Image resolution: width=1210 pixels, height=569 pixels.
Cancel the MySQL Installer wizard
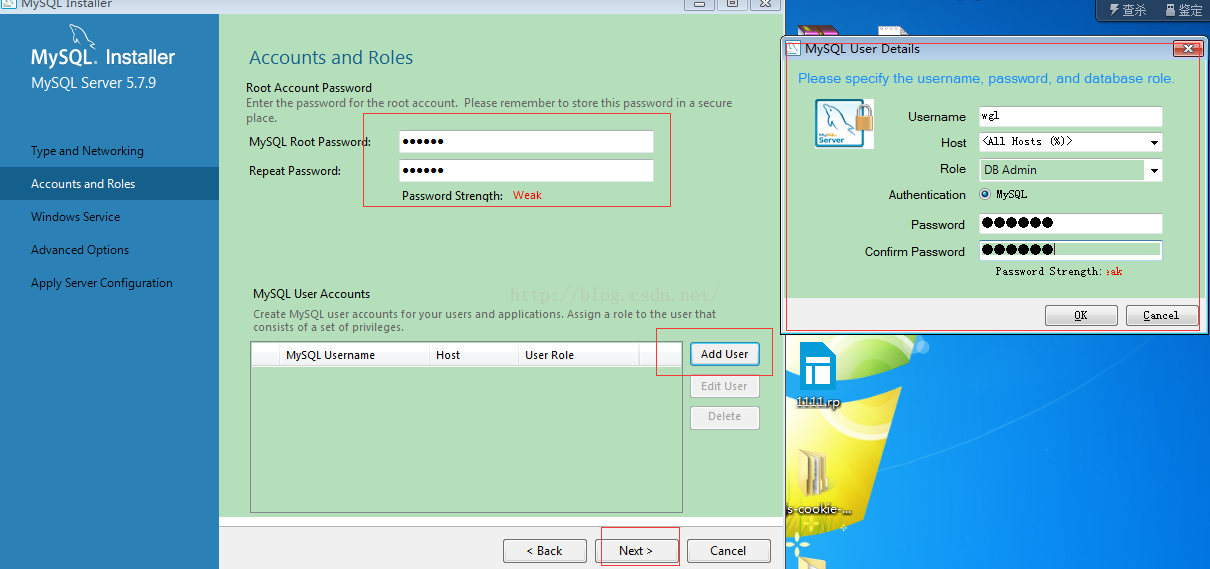[x=728, y=551]
